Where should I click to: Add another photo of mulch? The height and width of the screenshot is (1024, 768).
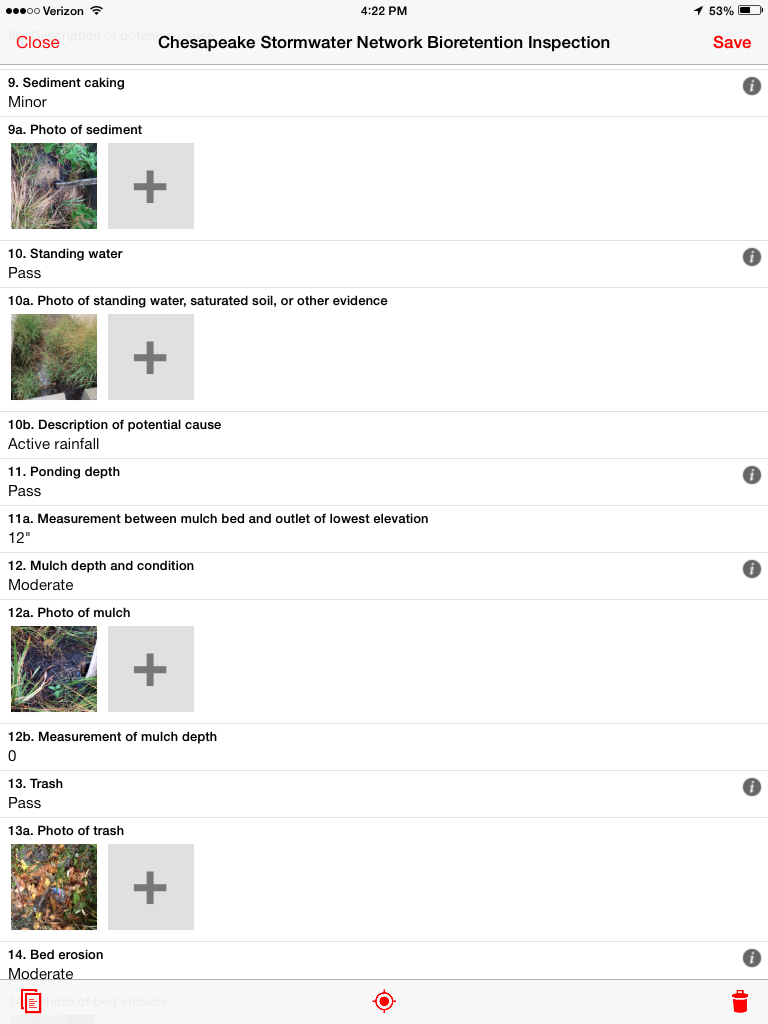pyautogui.click(x=150, y=669)
